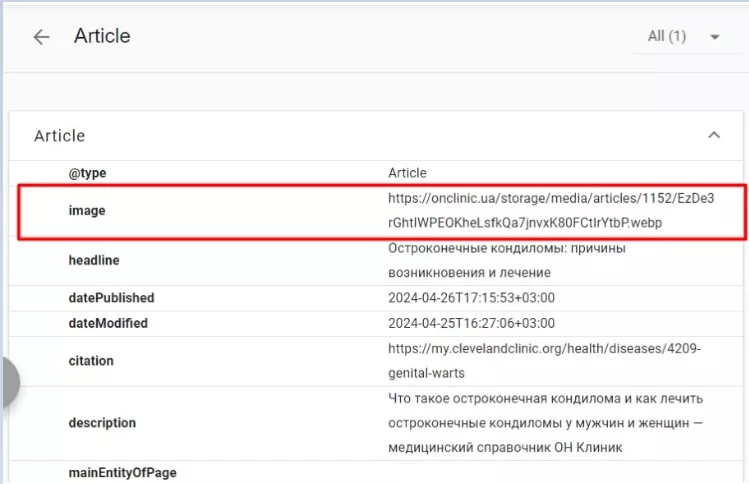
Task: Click the 2024-04-25 dateModified value
Action: tap(471, 323)
